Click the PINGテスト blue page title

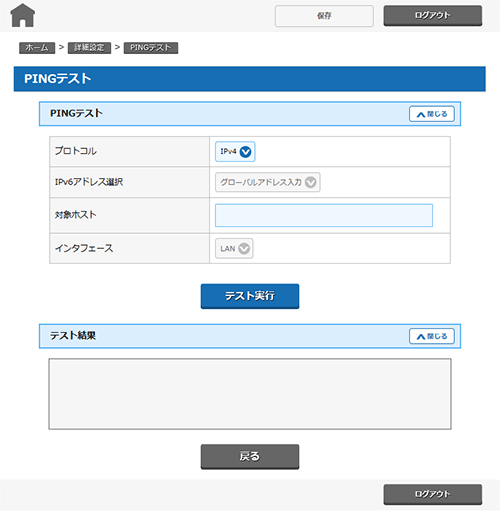point(57,79)
